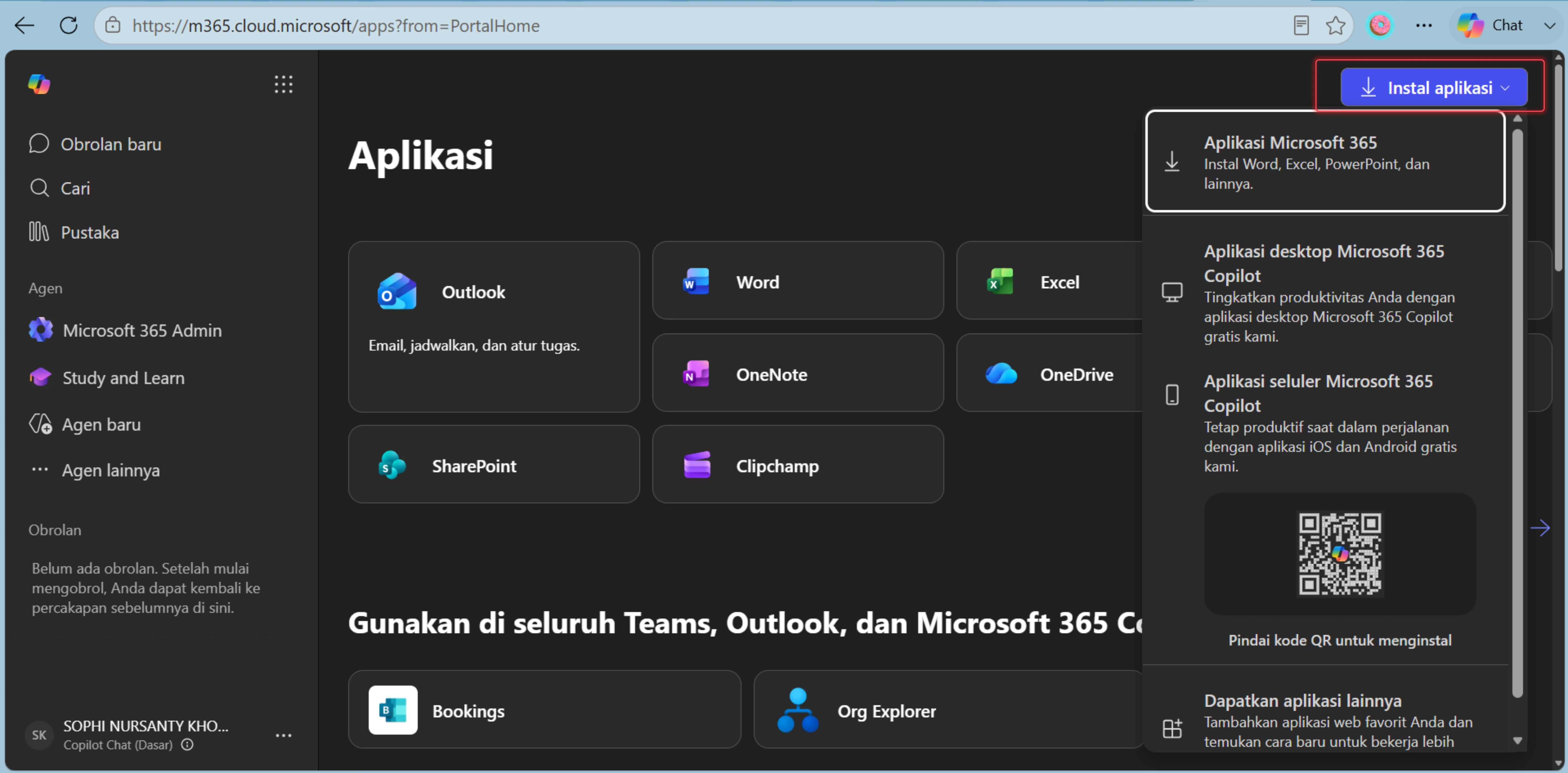Open OneNote app tile
Viewport: 1568px width, 773px height.
tap(798, 372)
